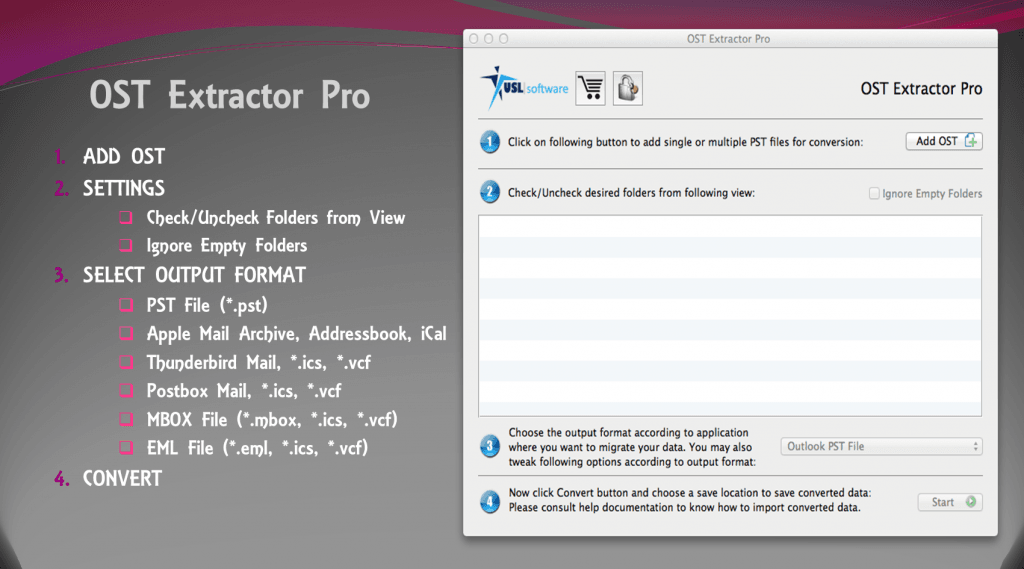Close the OST Extractor Pro window
This screenshot has height=569, width=1024.
click(x=474, y=39)
